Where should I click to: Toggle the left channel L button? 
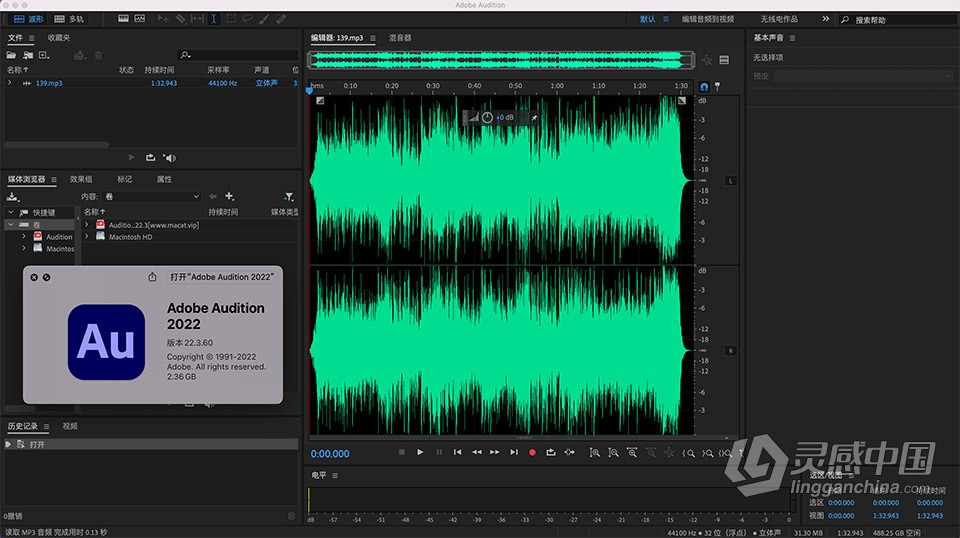[730, 181]
